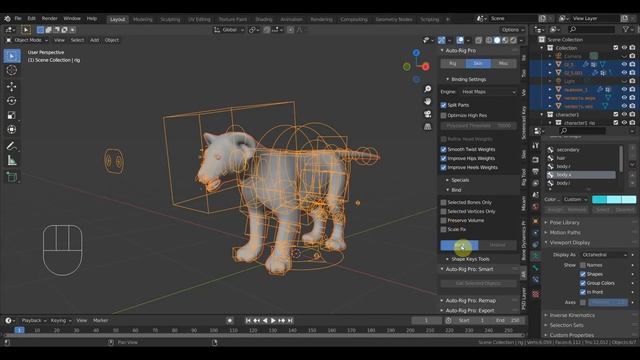Jump to the first frame
The width and height of the screenshot is (640, 360).
point(248,321)
